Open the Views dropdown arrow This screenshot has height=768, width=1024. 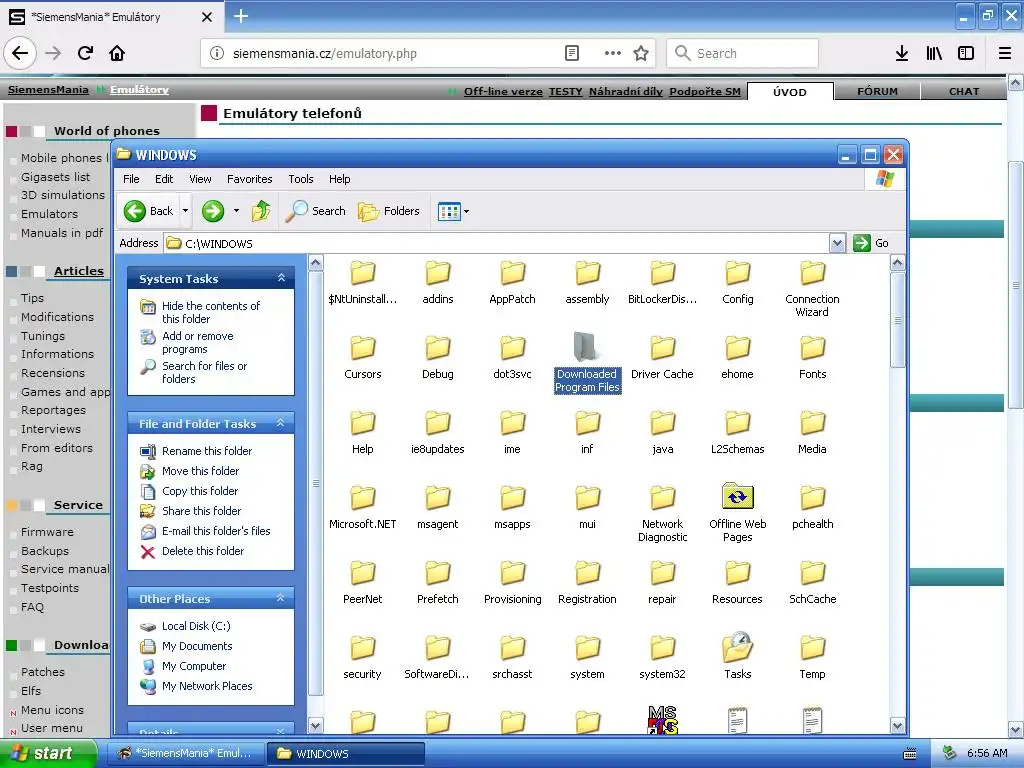point(466,212)
